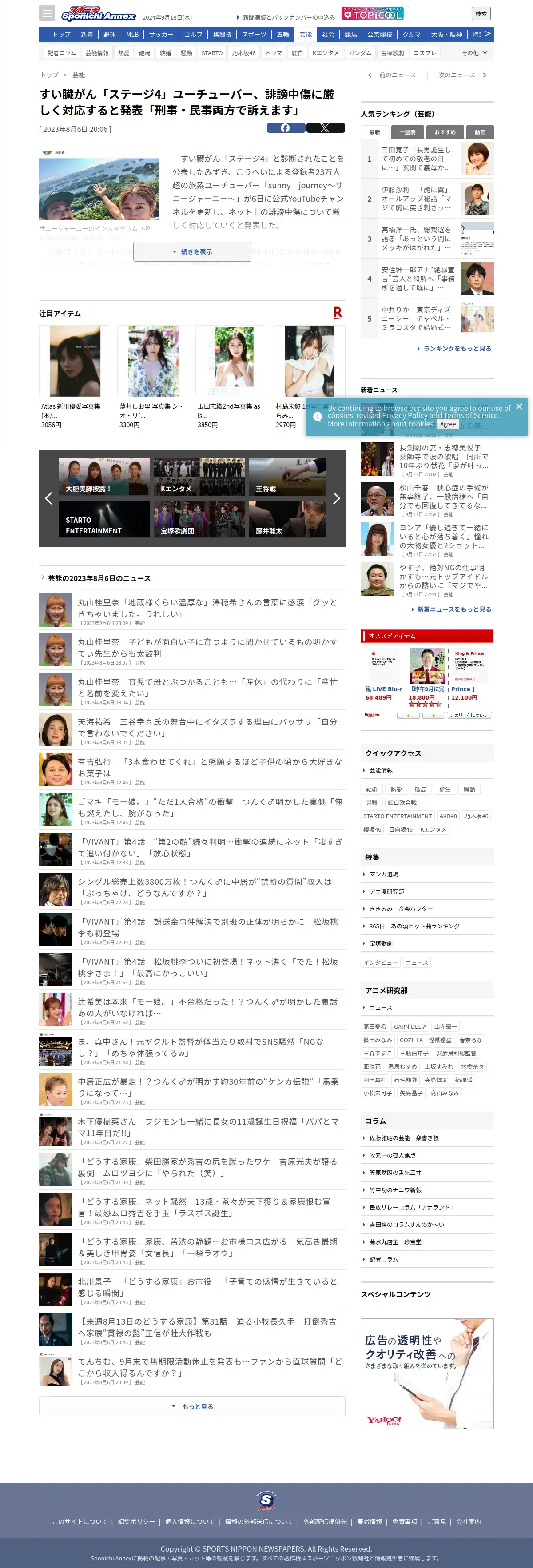Switch ranking to 一週間 tab
The height and width of the screenshot is (1568, 533).
[x=407, y=132]
